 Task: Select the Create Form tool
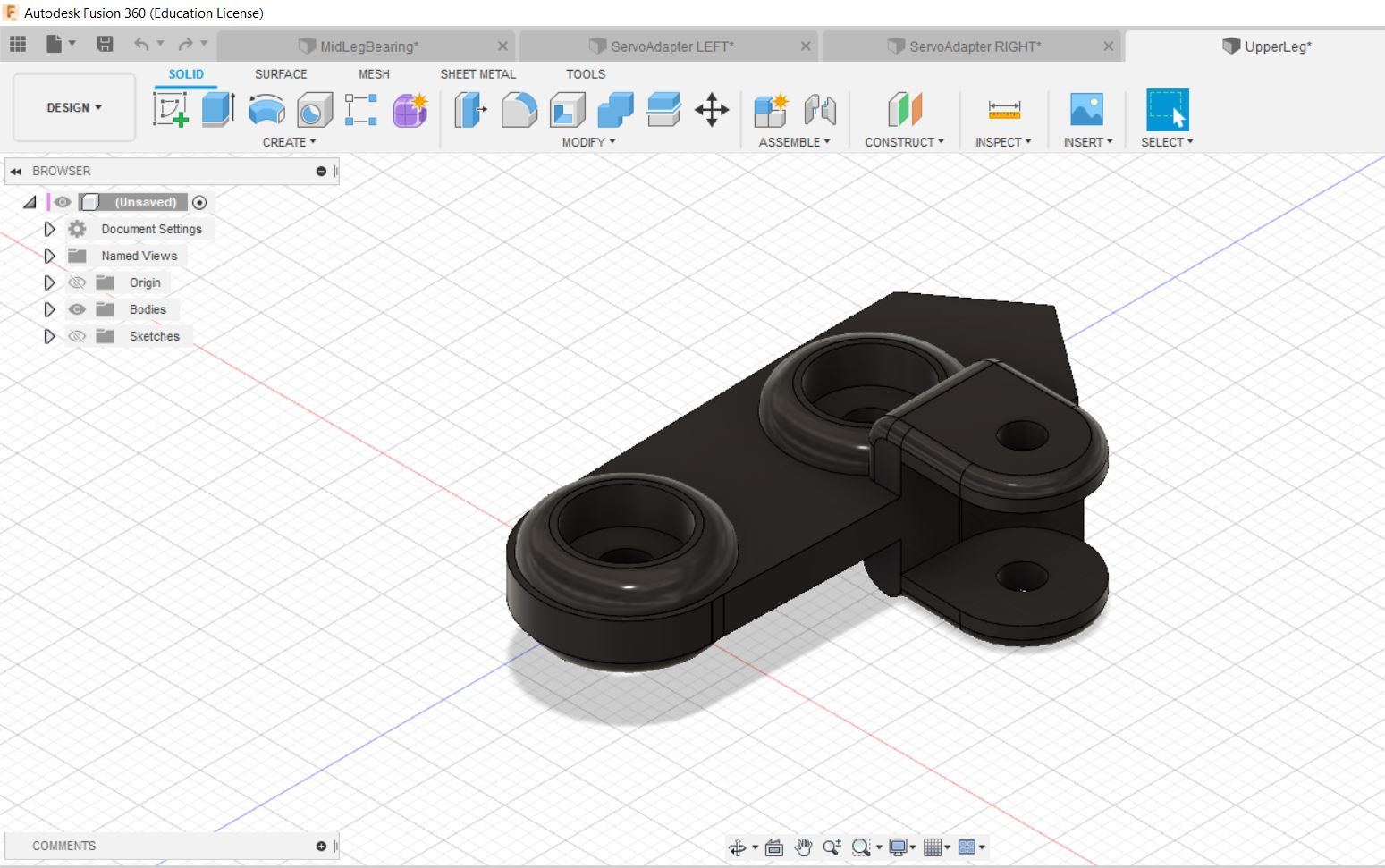(410, 110)
